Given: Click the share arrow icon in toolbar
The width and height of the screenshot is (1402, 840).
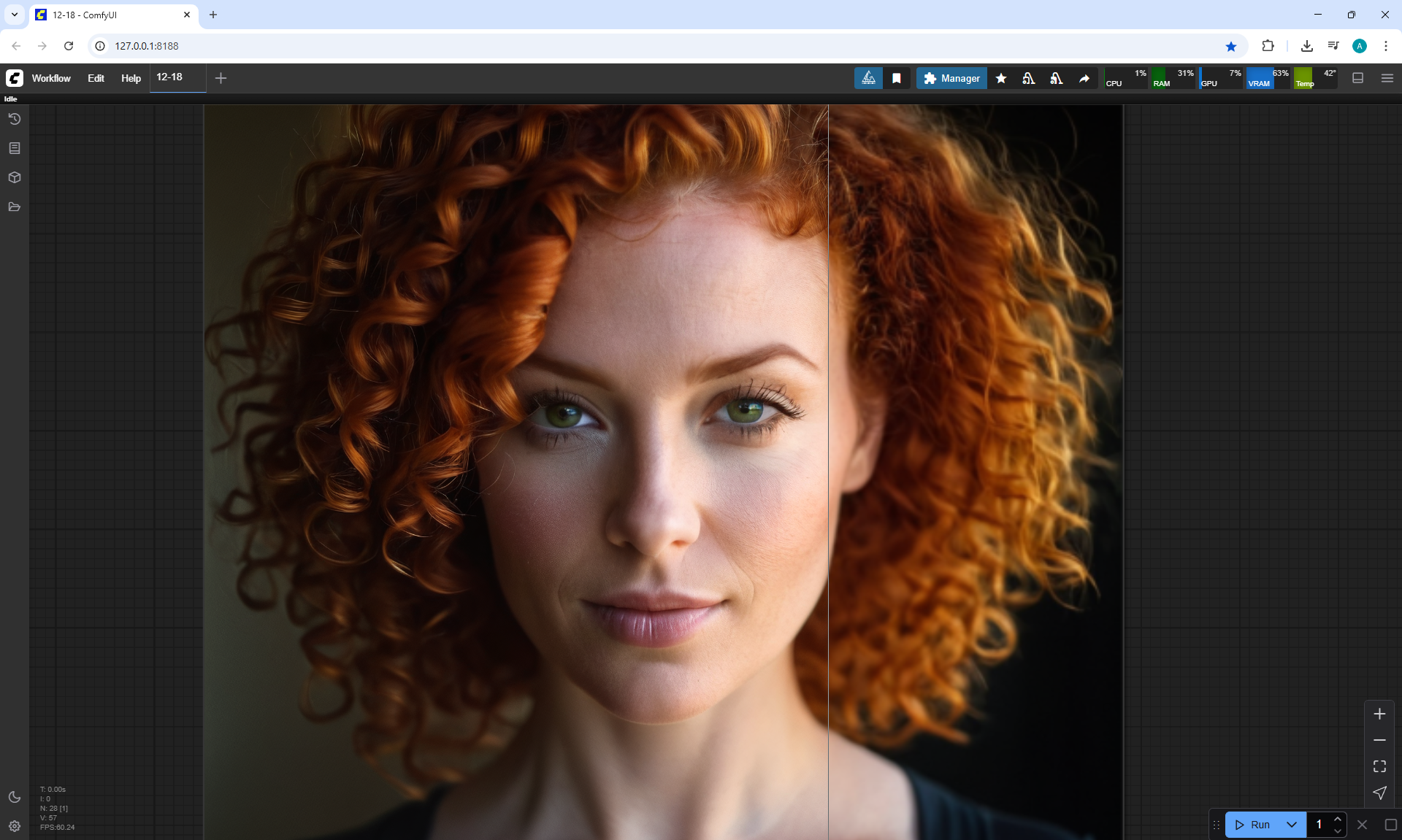Looking at the screenshot, I should (x=1084, y=78).
